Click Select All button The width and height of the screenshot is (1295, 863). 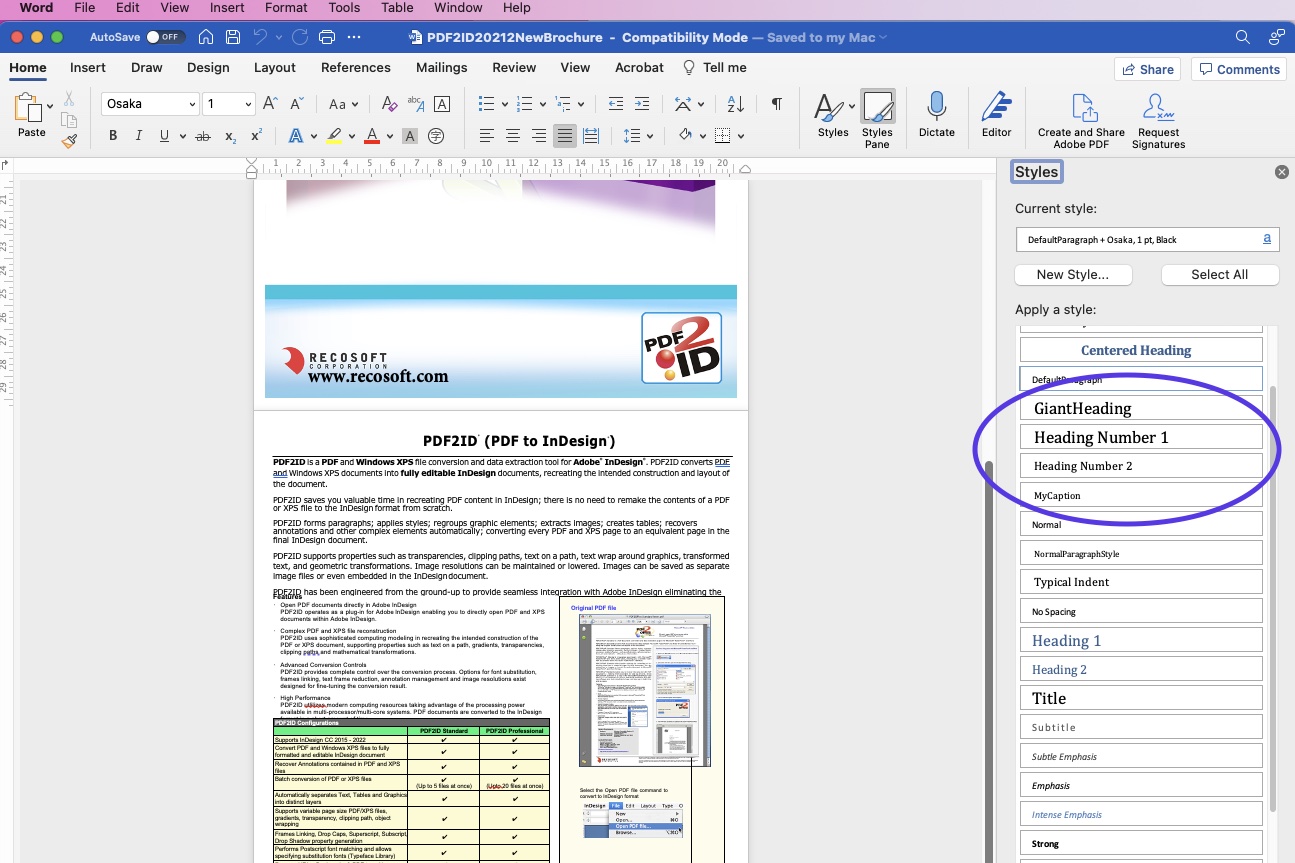click(x=1219, y=274)
